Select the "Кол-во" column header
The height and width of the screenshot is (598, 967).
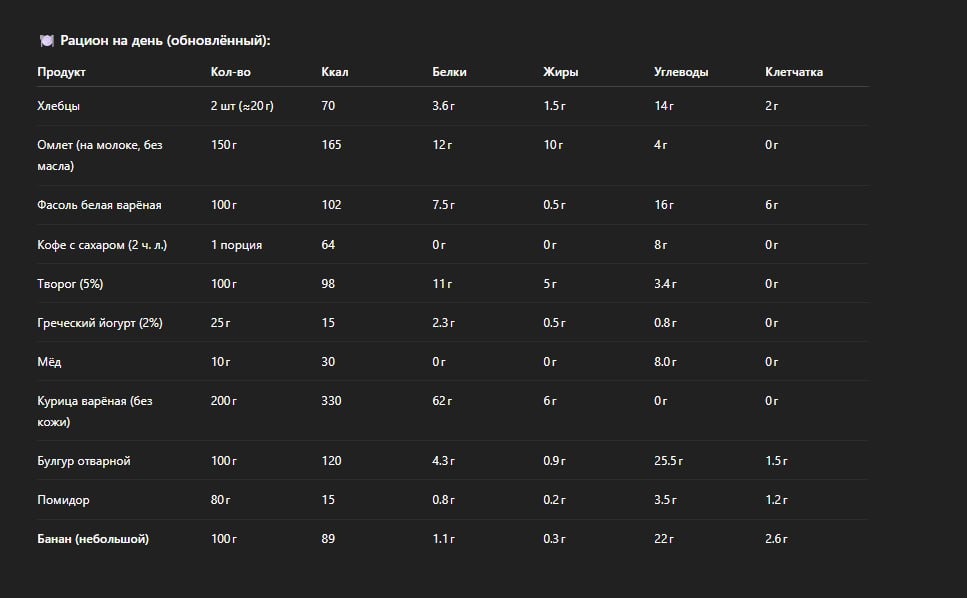click(229, 72)
